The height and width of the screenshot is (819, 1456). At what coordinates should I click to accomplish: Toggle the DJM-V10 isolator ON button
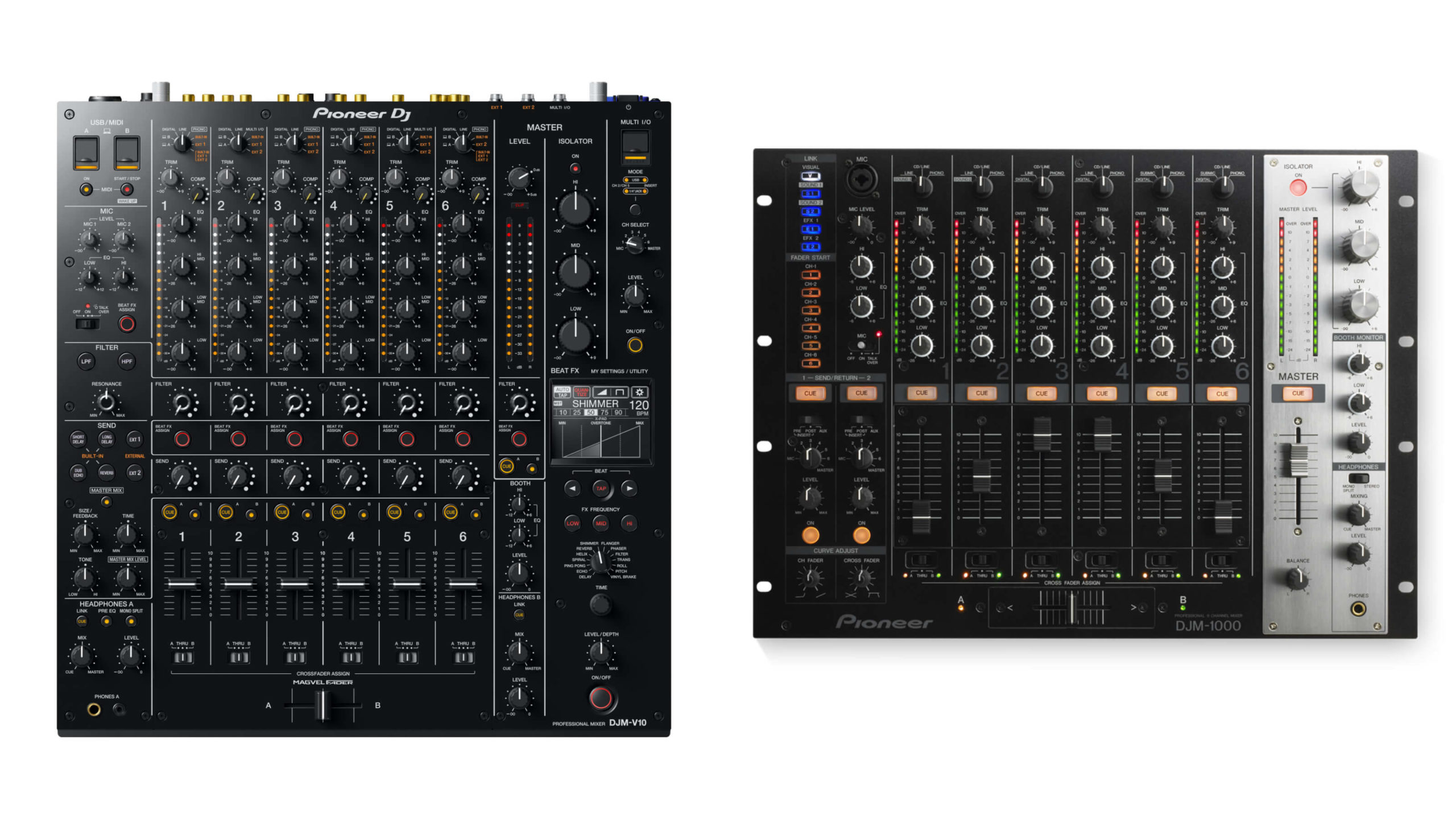pos(575,169)
